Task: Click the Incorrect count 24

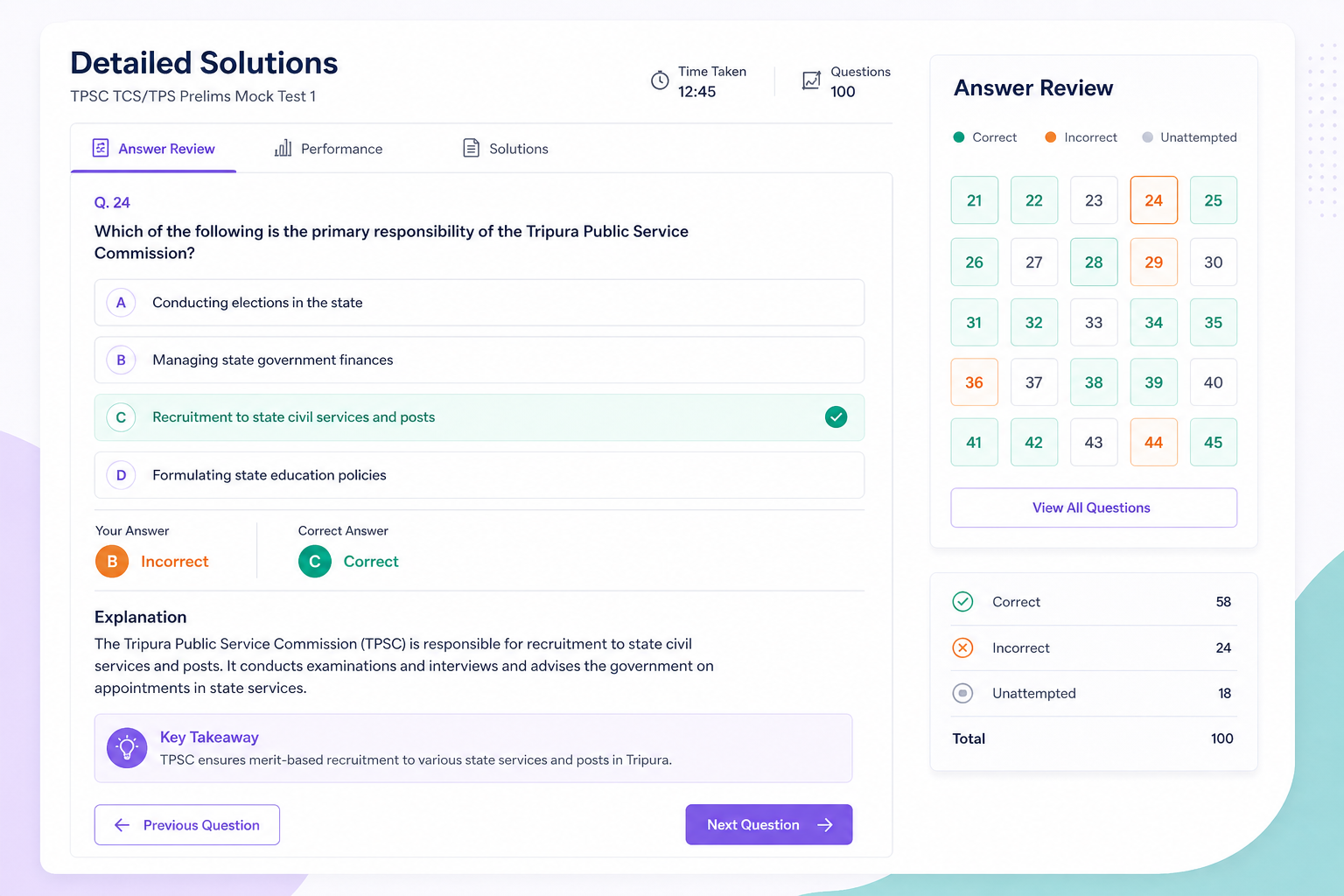Action: tap(1223, 647)
